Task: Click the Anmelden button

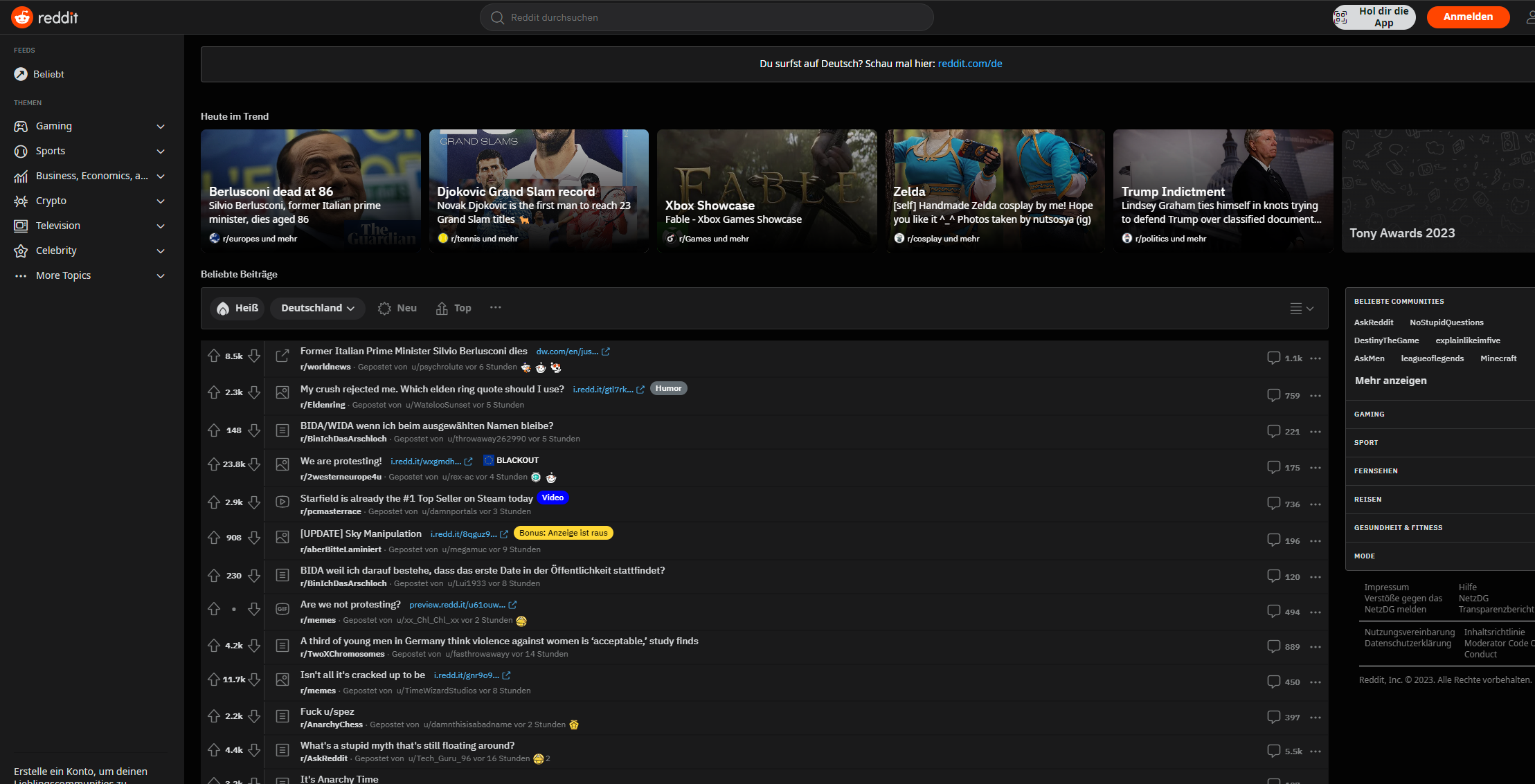Action: coord(1468,17)
